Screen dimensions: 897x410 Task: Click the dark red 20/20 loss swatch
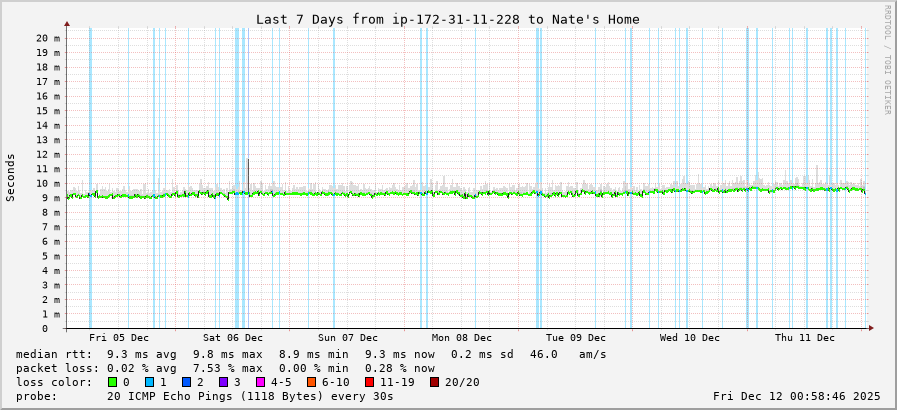(434, 382)
